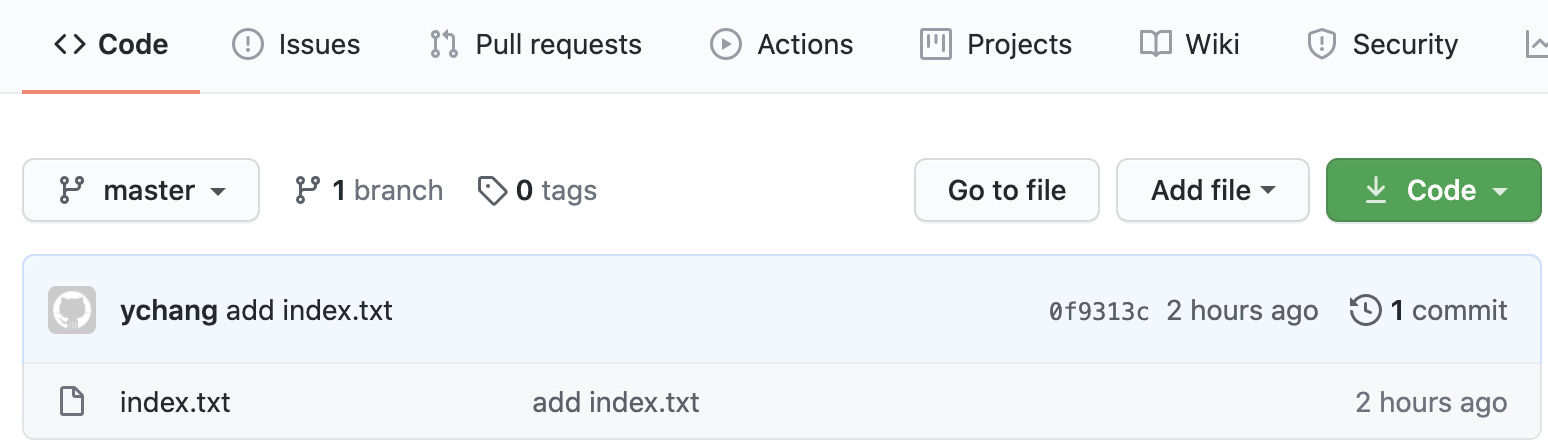Click ychang's avatar thumbnail
The height and width of the screenshot is (446, 1548).
click(72, 311)
